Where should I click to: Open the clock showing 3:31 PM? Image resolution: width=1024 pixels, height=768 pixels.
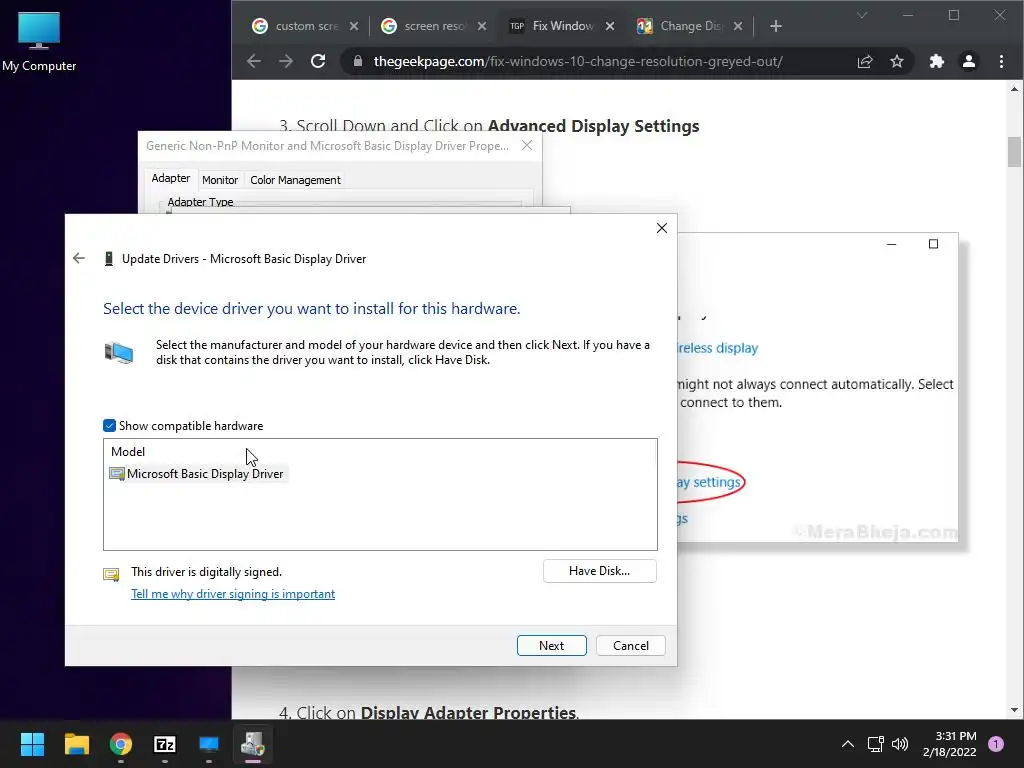pos(949,744)
